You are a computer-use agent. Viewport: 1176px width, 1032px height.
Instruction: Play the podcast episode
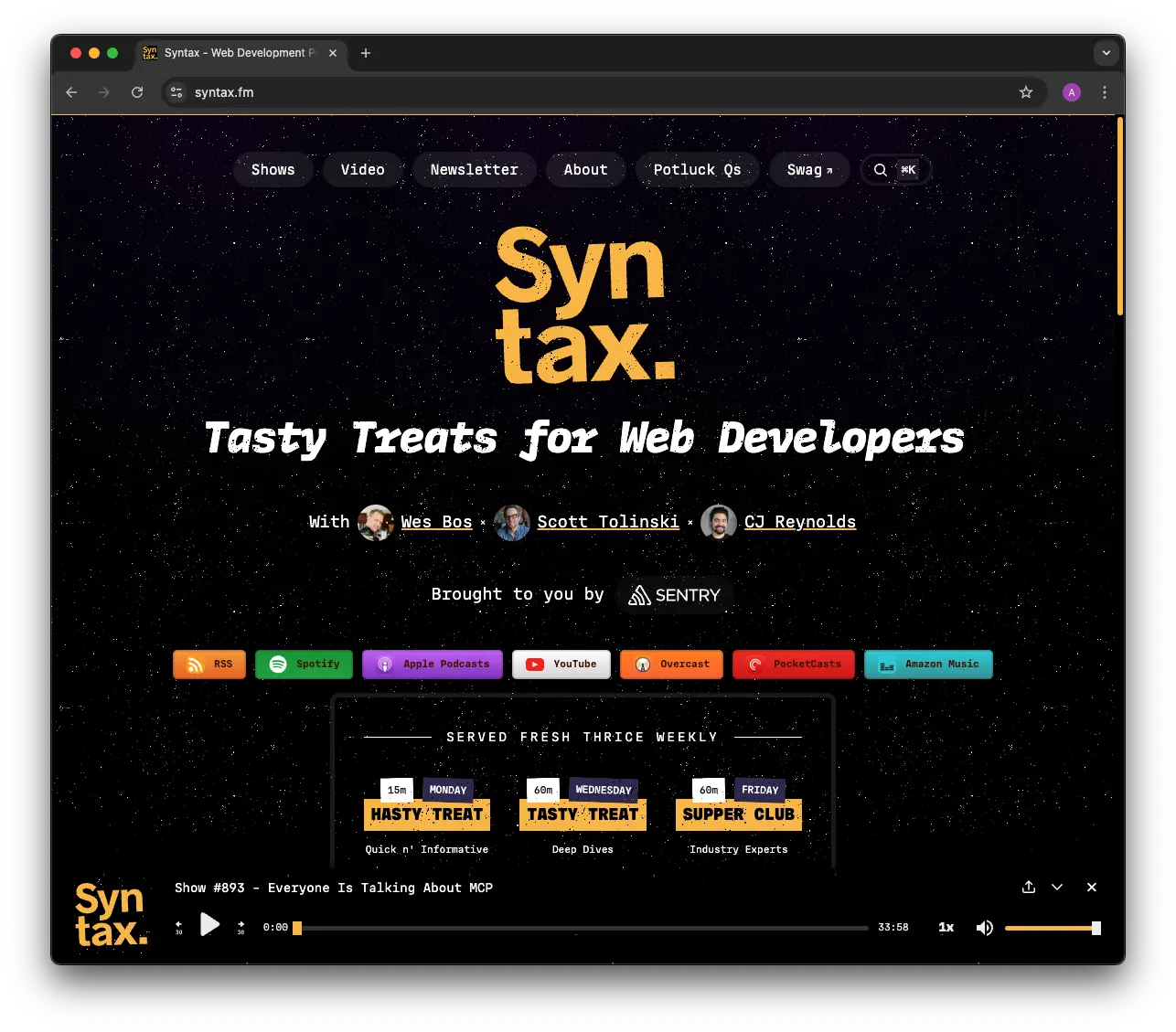[209, 925]
